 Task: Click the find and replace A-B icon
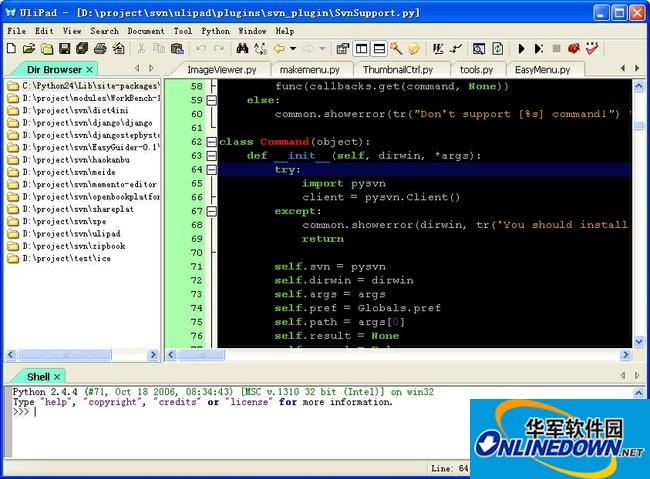[260, 49]
